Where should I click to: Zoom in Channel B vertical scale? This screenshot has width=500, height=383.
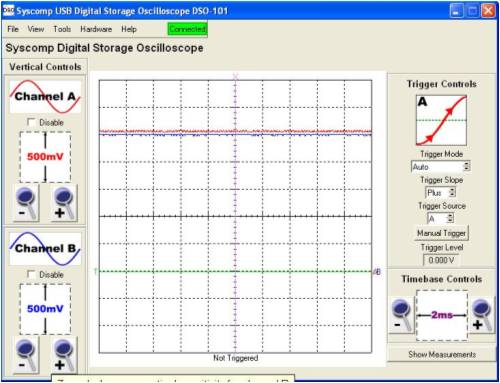pyautogui.click(x=64, y=354)
